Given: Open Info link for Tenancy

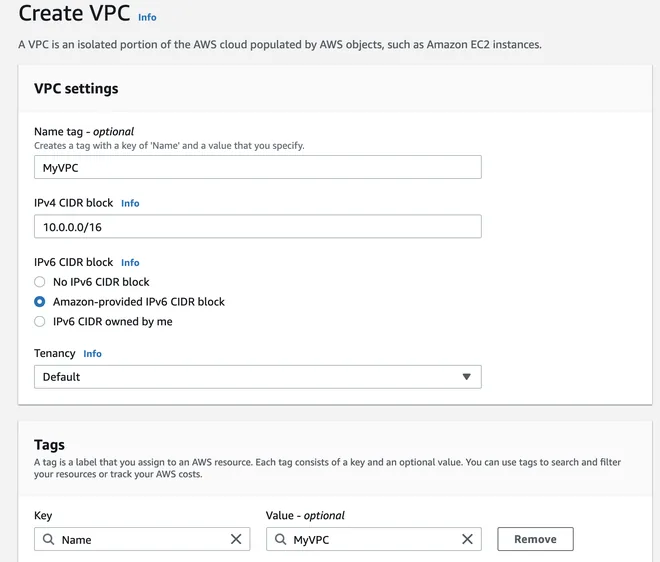Looking at the screenshot, I should [92, 354].
